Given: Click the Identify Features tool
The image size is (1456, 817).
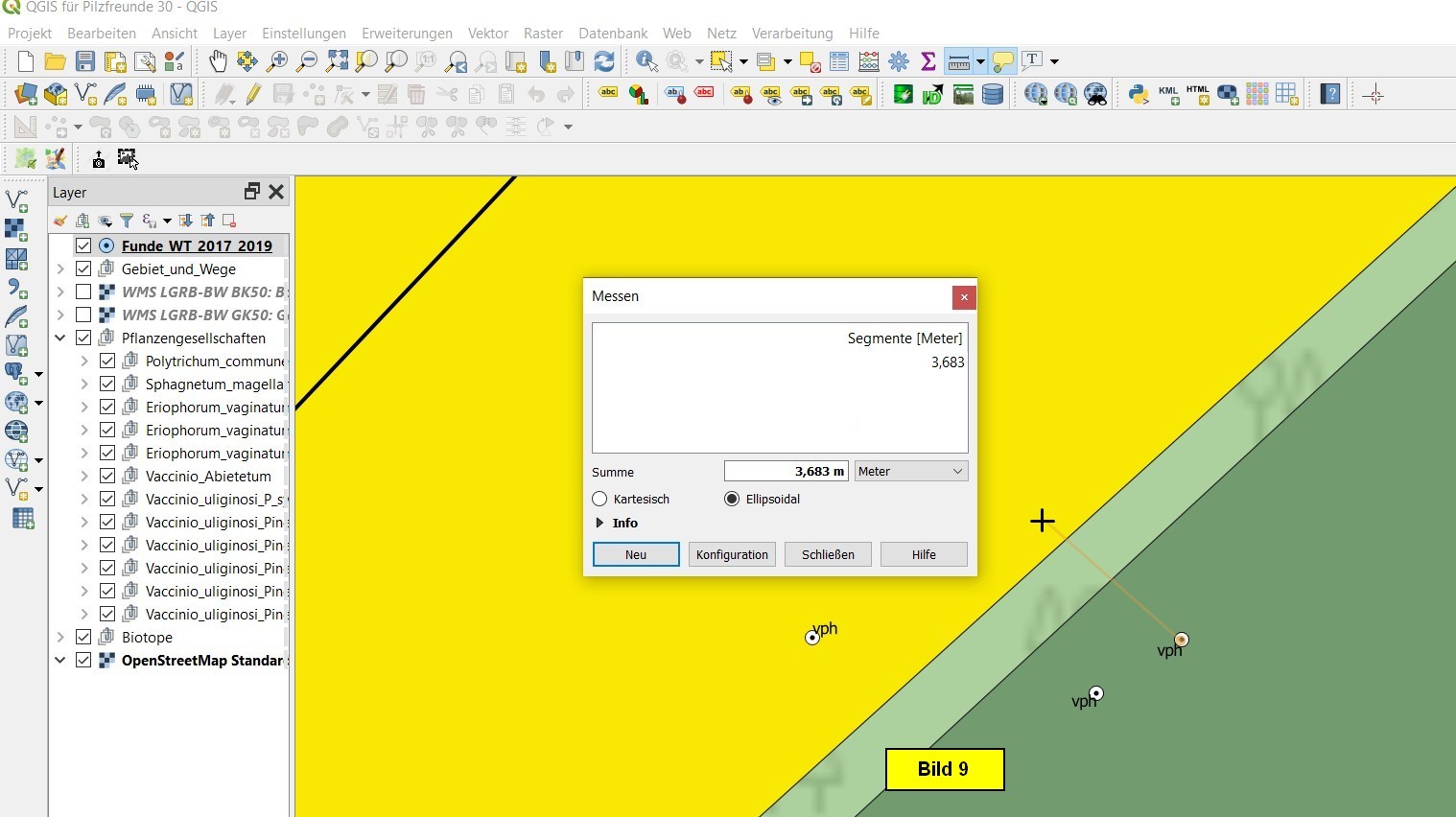Looking at the screenshot, I should point(646,61).
